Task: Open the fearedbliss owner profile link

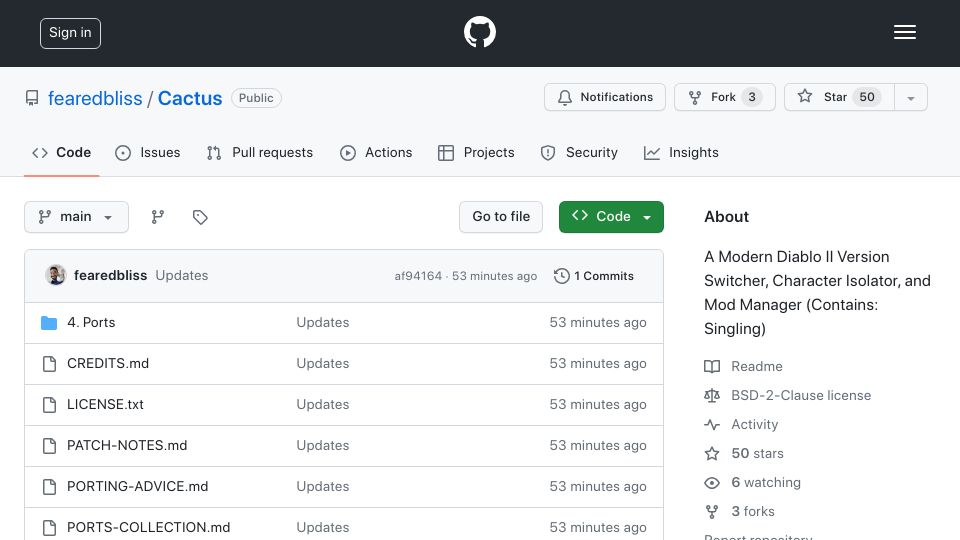Action: click(95, 98)
